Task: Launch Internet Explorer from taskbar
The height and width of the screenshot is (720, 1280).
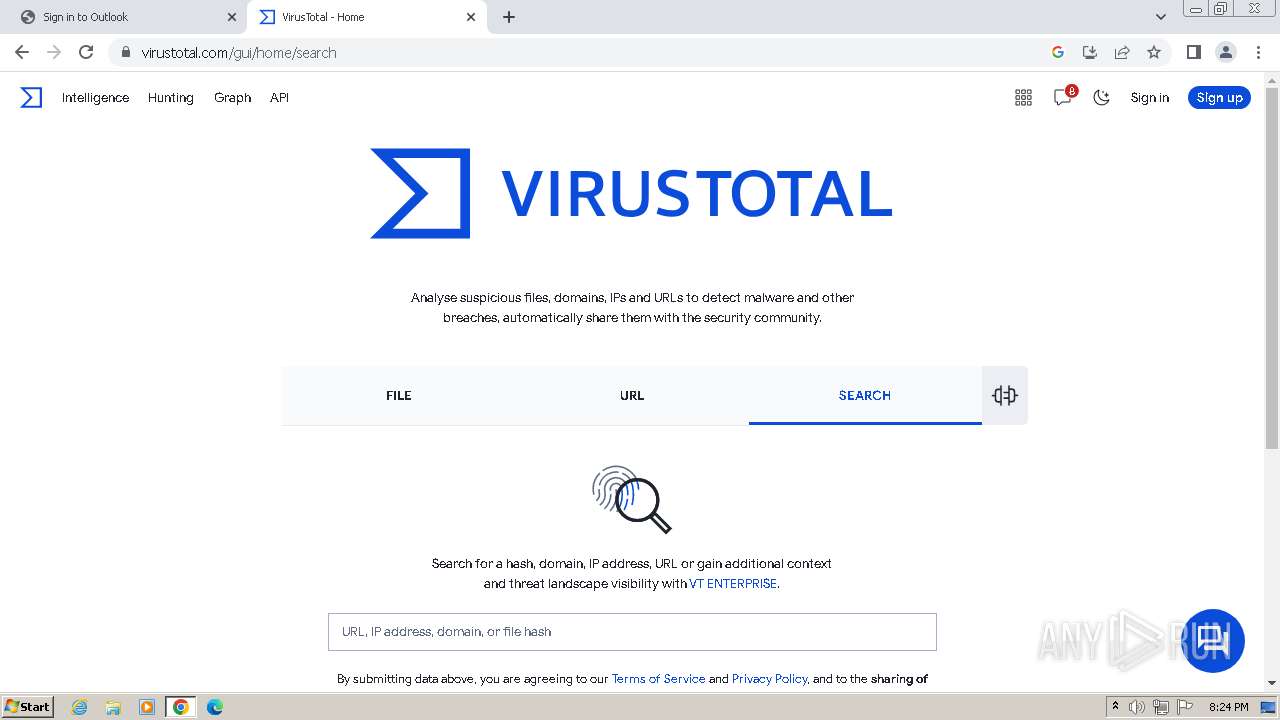Action: coord(79,707)
